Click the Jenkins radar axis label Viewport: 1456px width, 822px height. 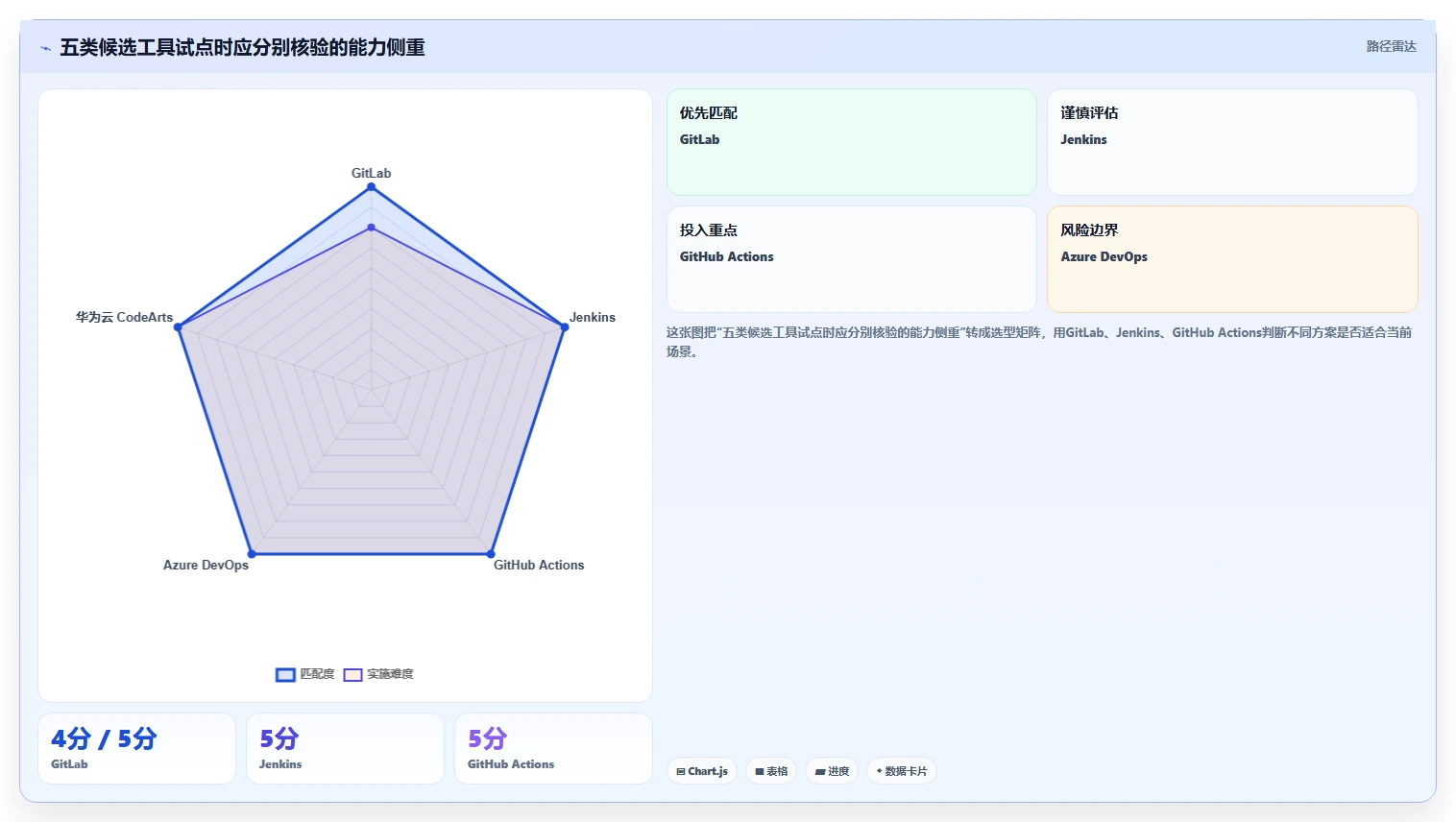(x=593, y=317)
